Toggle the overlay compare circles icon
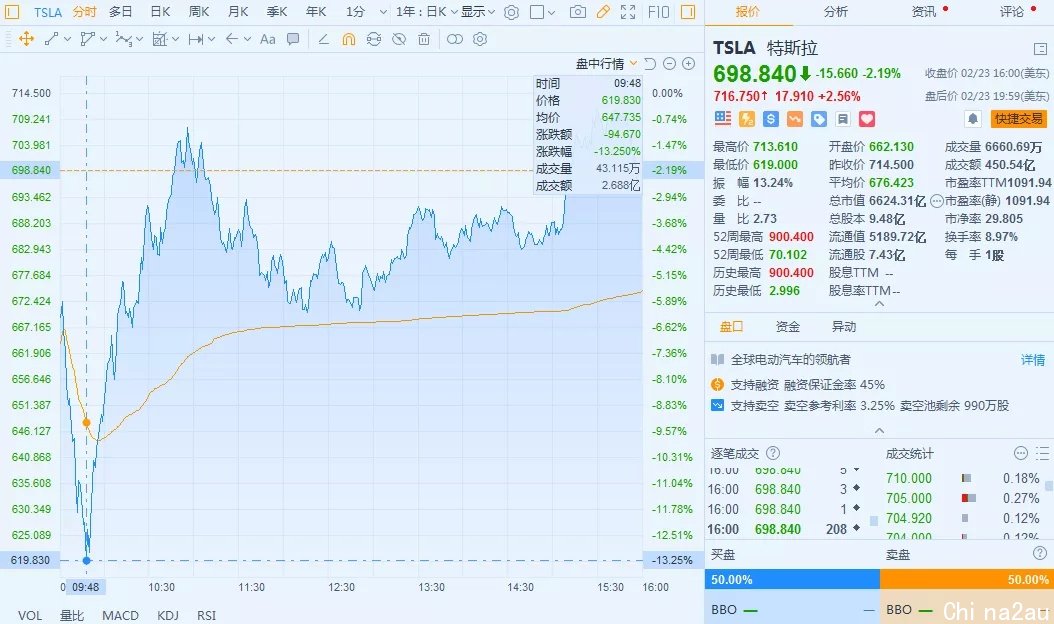Image resolution: width=1054 pixels, height=624 pixels. click(x=454, y=39)
